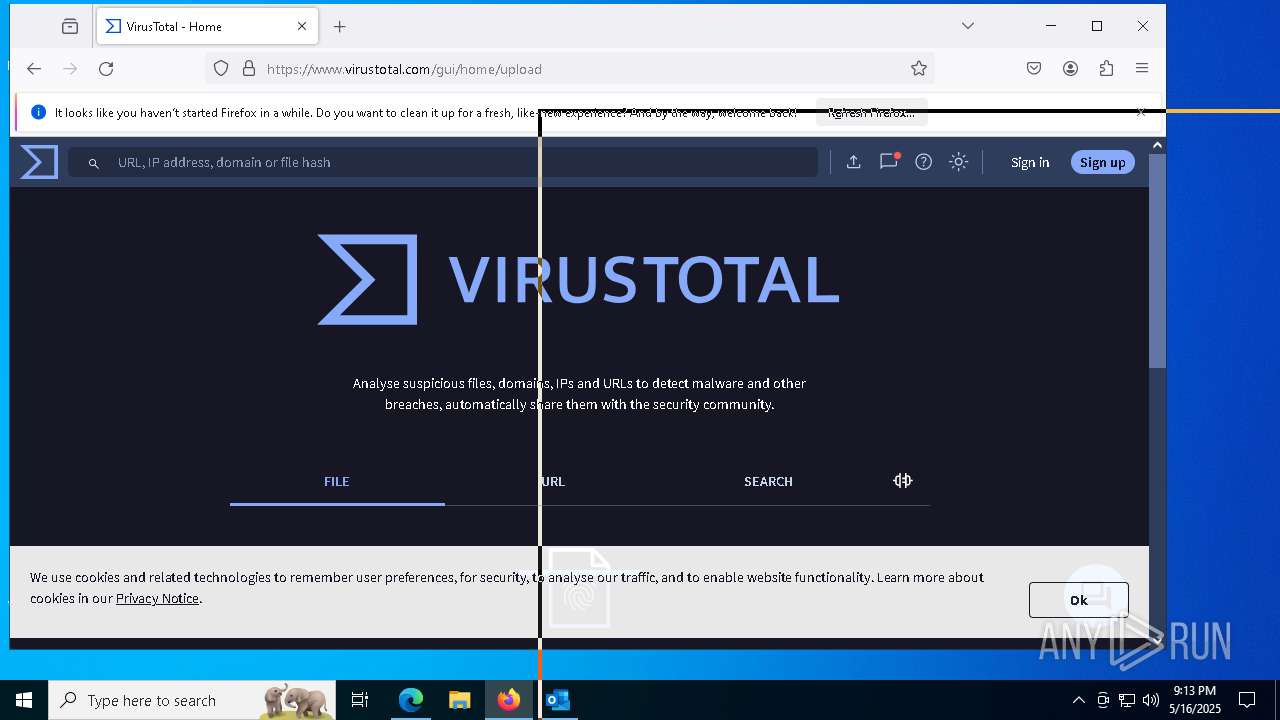Image resolution: width=1280 pixels, height=720 pixels.
Task: Open the Windows Start menu
Action: click(x=24, y=700)
